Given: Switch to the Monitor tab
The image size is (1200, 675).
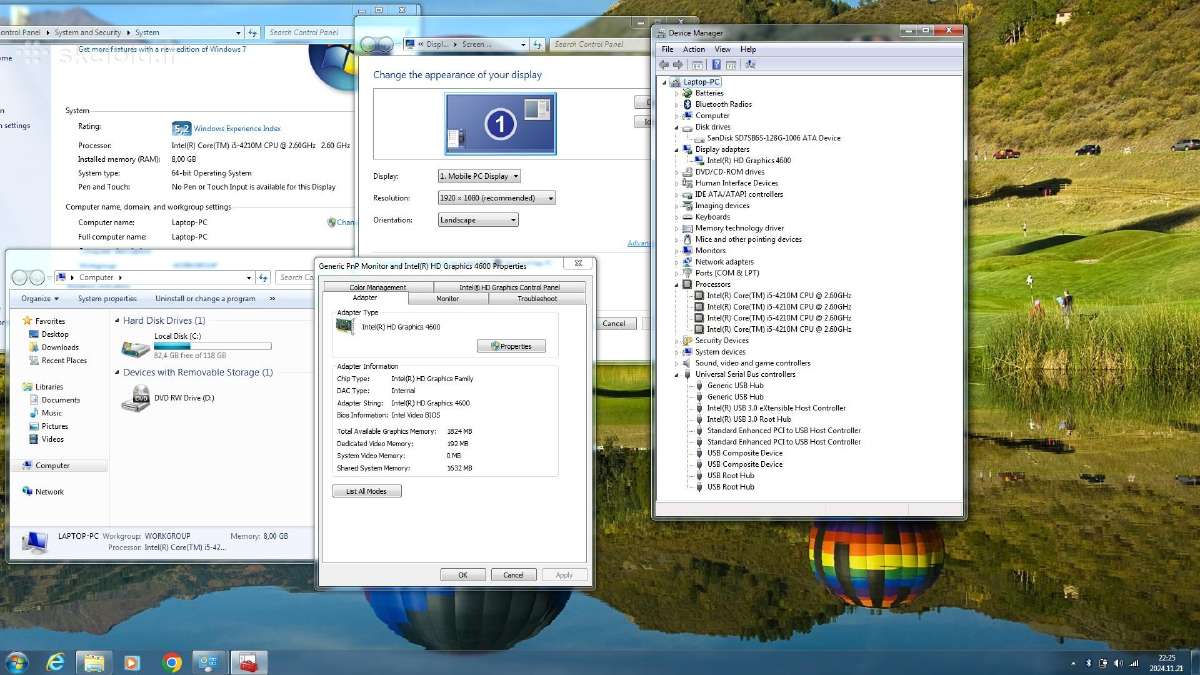Looking at the screenshot, I should [x=448, y=298].
